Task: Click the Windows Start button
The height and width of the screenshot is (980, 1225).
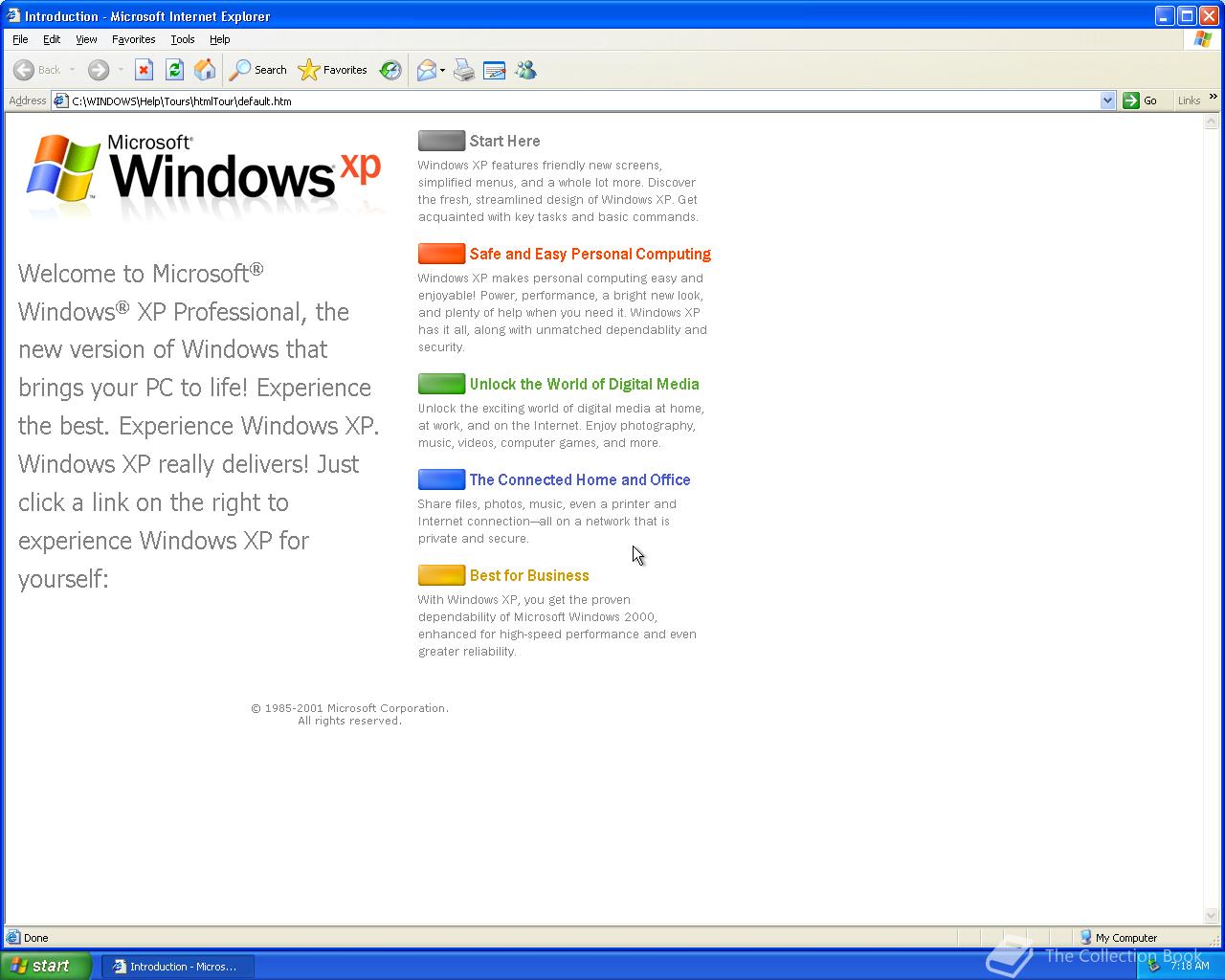Action: 45,966
